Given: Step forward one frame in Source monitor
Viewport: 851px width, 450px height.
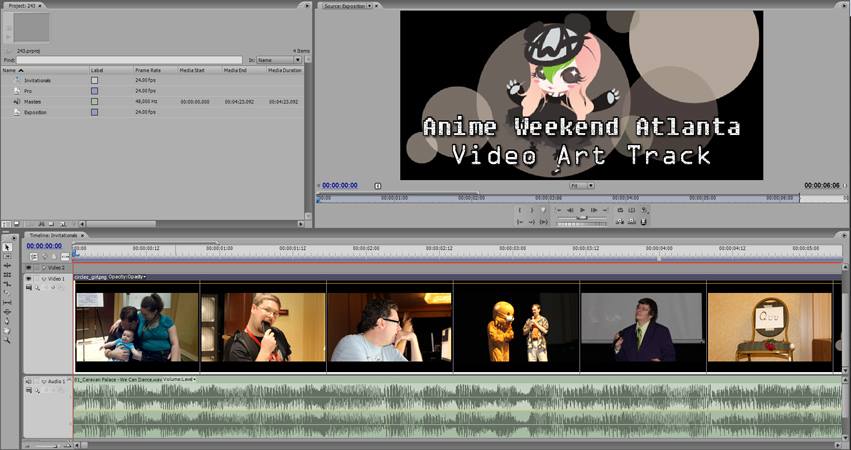Looking at the screenshot, I should (594, 210).
